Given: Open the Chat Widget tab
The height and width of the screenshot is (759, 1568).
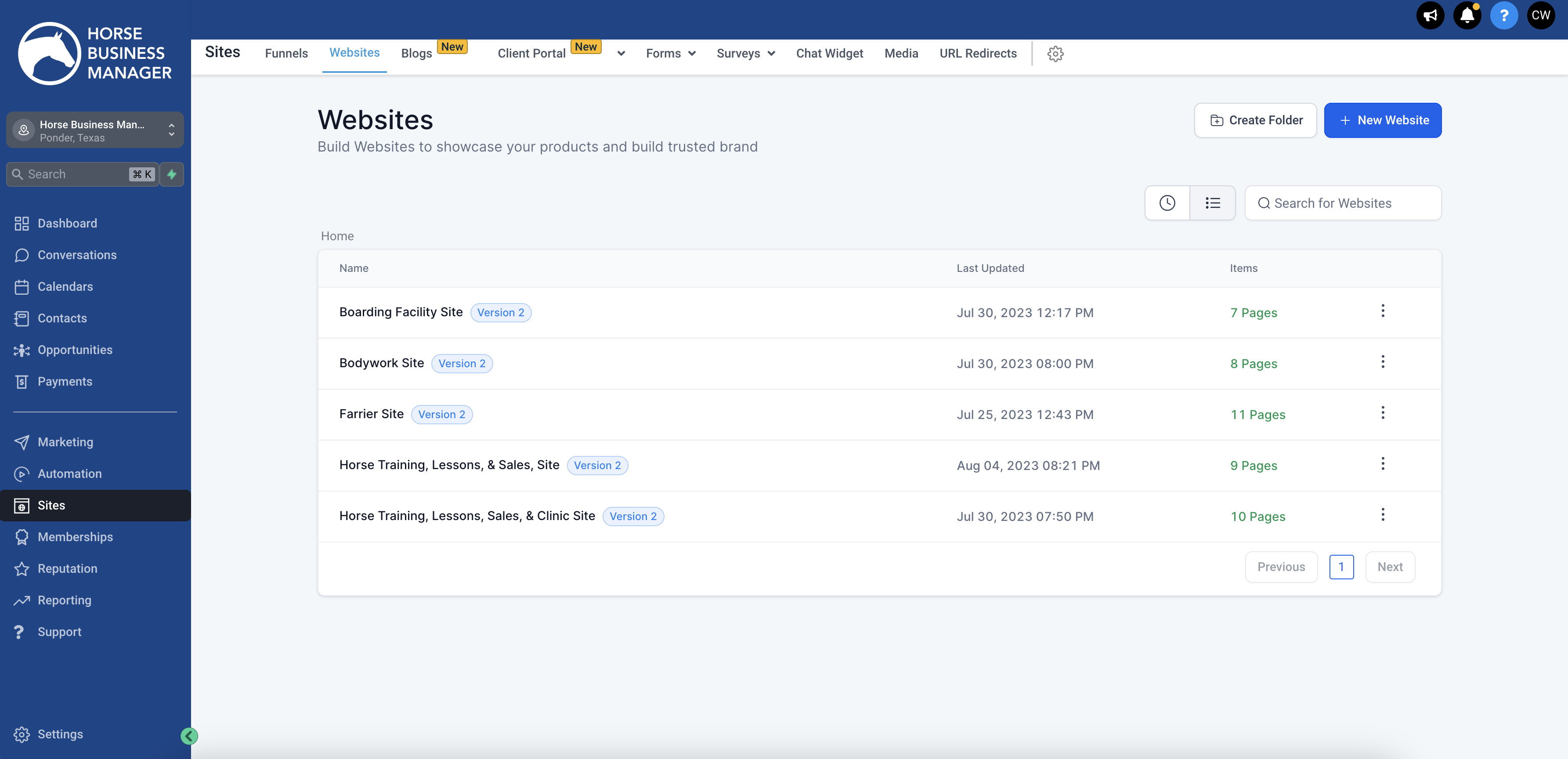Looking at the screenshot, I should 829,54.
